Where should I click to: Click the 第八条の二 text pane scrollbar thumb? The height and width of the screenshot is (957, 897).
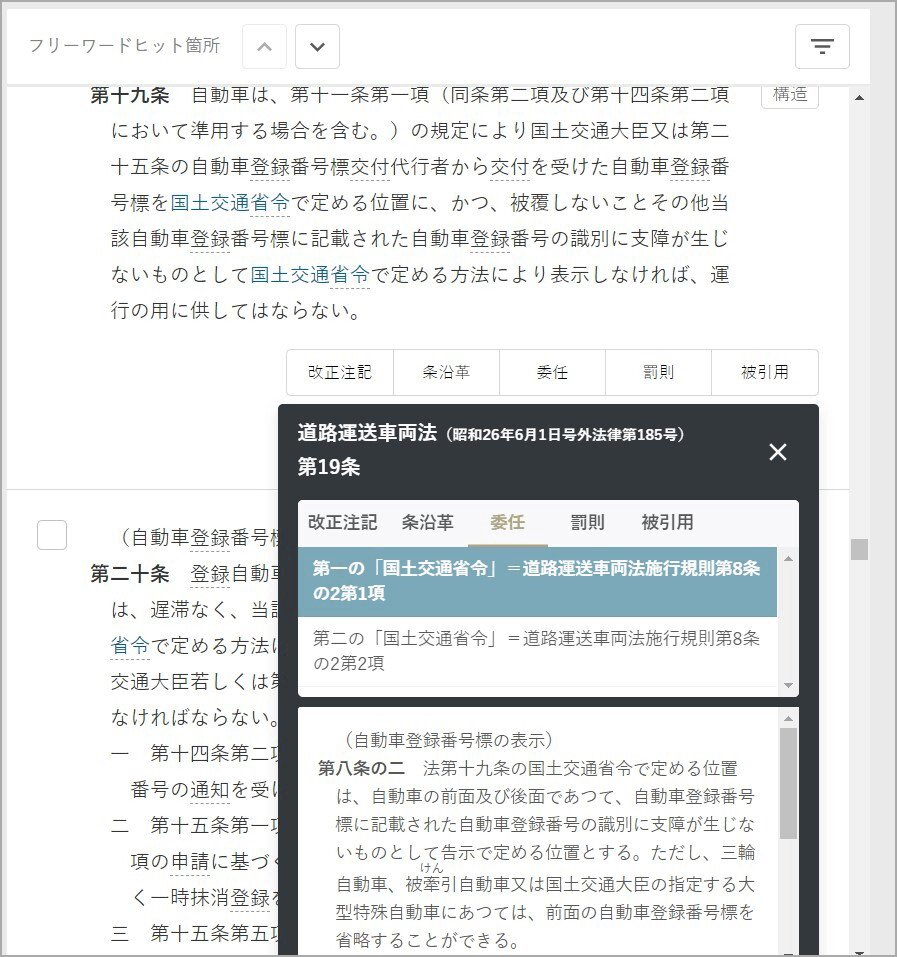point(788,783)
